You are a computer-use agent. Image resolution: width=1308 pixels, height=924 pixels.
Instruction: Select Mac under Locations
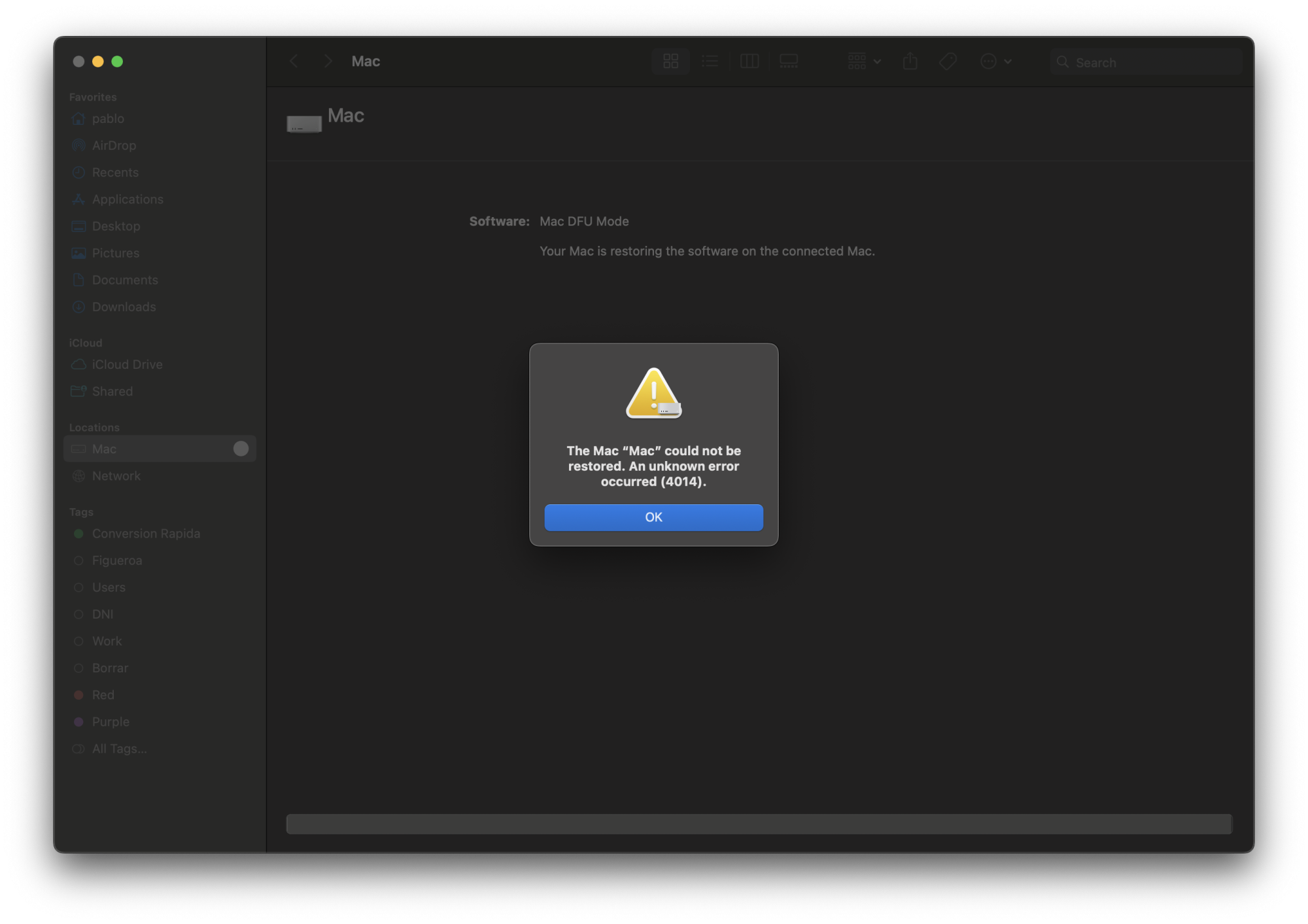point(105,449)
